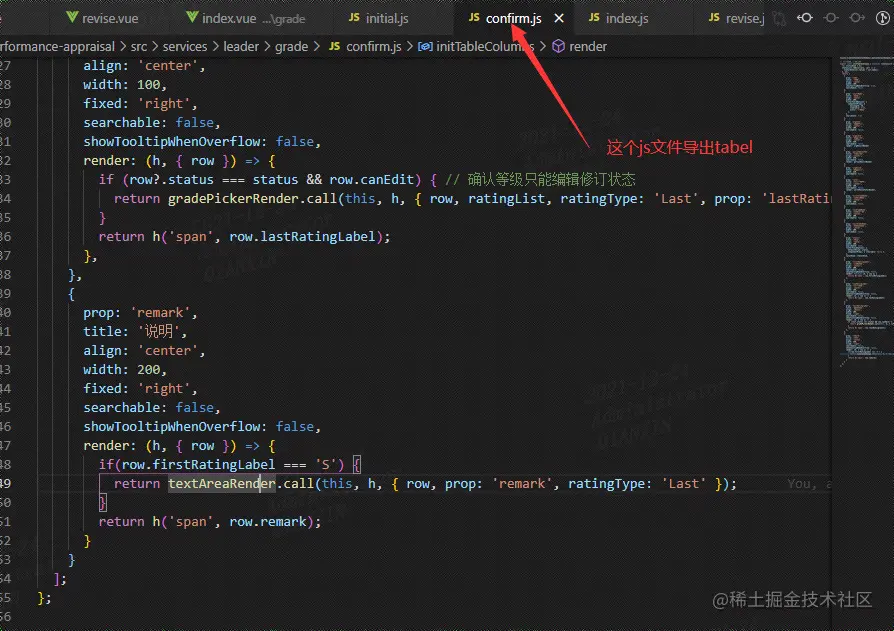Click the value 100 after width
This screenshot has height=631, width=894.
(148, 84)
